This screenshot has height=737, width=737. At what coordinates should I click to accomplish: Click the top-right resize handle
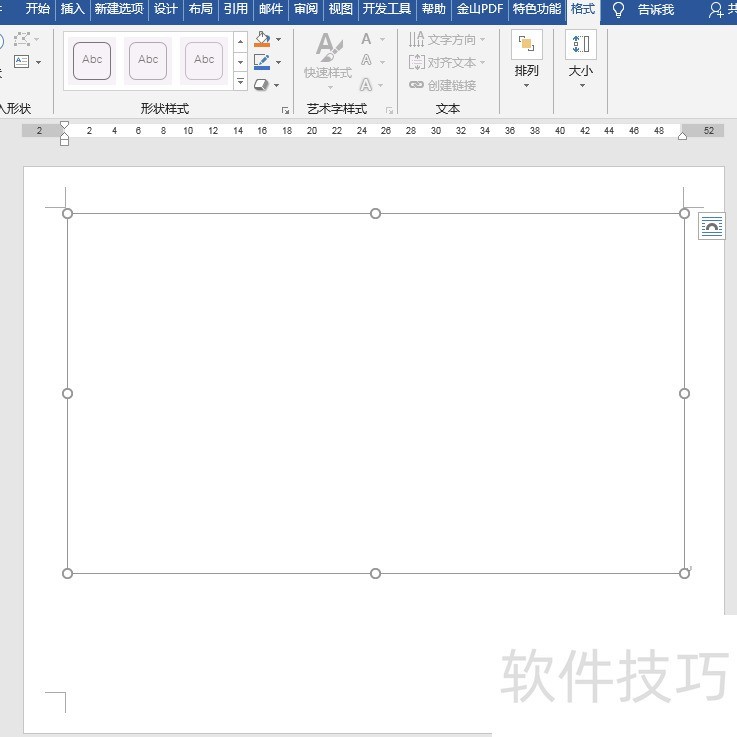click(x=684, y=214)
